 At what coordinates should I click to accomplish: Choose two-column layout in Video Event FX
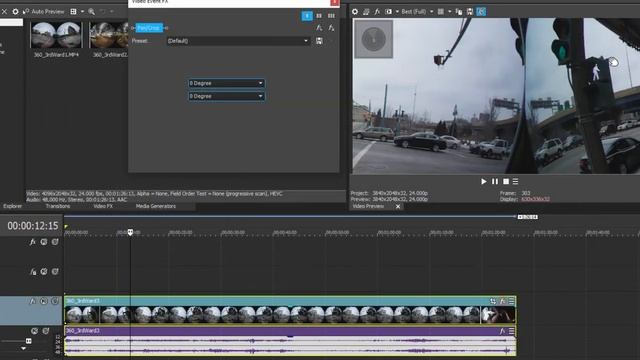point(319,16)
